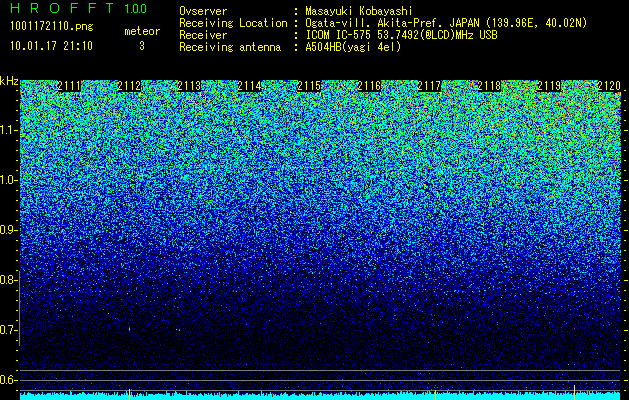Click the yellow meteor tick below 2112
This screenshot has width=629, height=400.
click(130, 394)
